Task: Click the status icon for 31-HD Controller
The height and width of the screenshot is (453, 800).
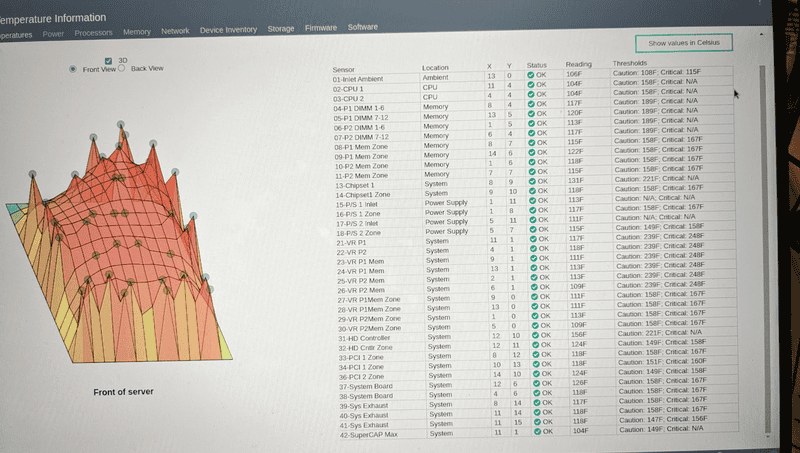Action: 534,336
